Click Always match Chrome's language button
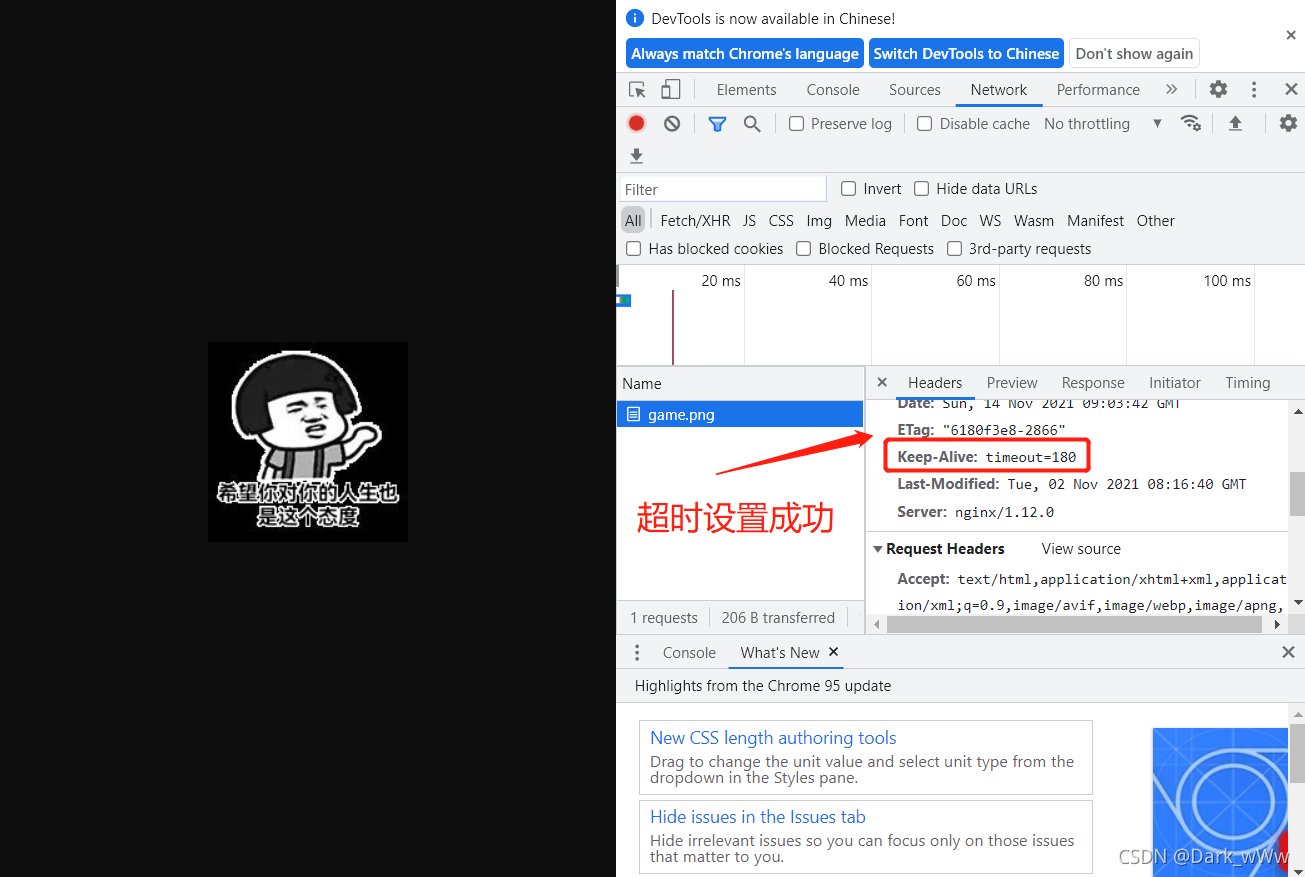Image resolution: width=1305 pixels, height=877 pixels. 745,53
